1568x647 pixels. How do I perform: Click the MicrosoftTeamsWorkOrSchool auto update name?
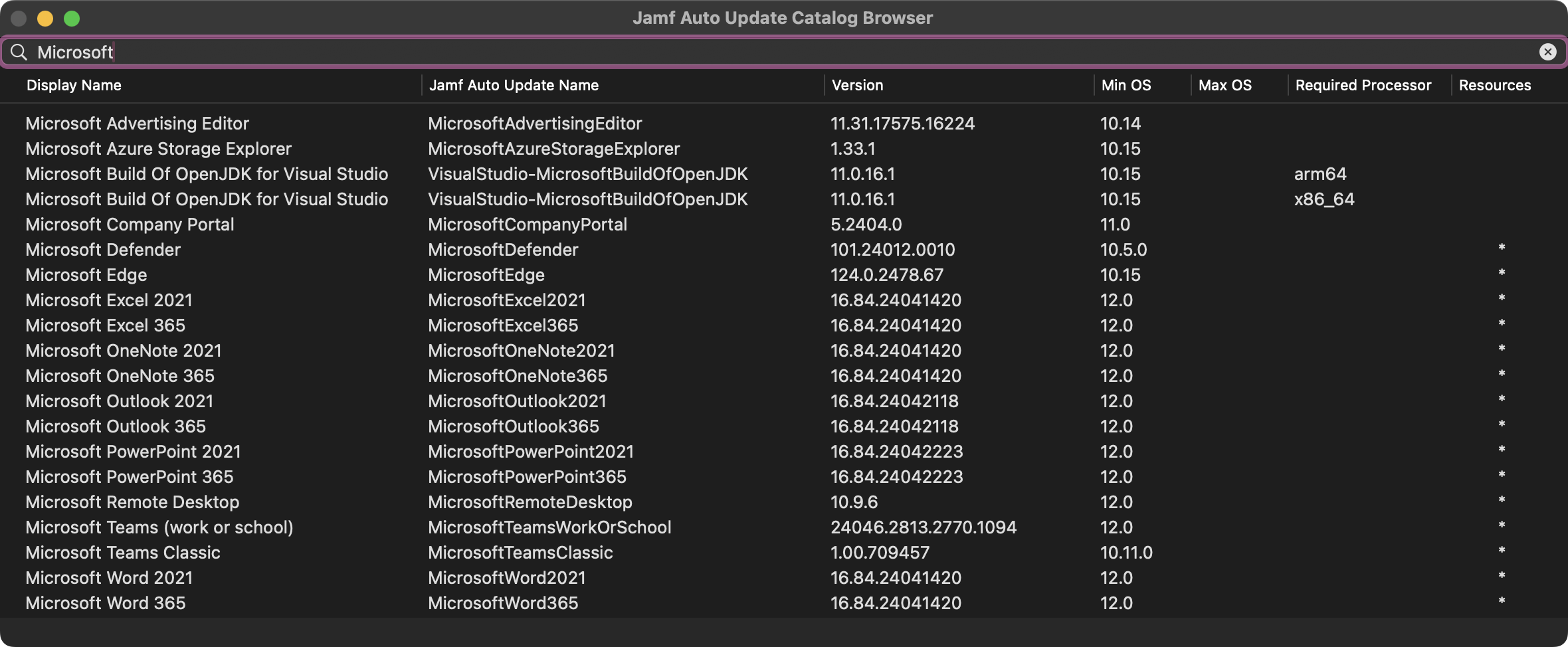click(549, 527)
